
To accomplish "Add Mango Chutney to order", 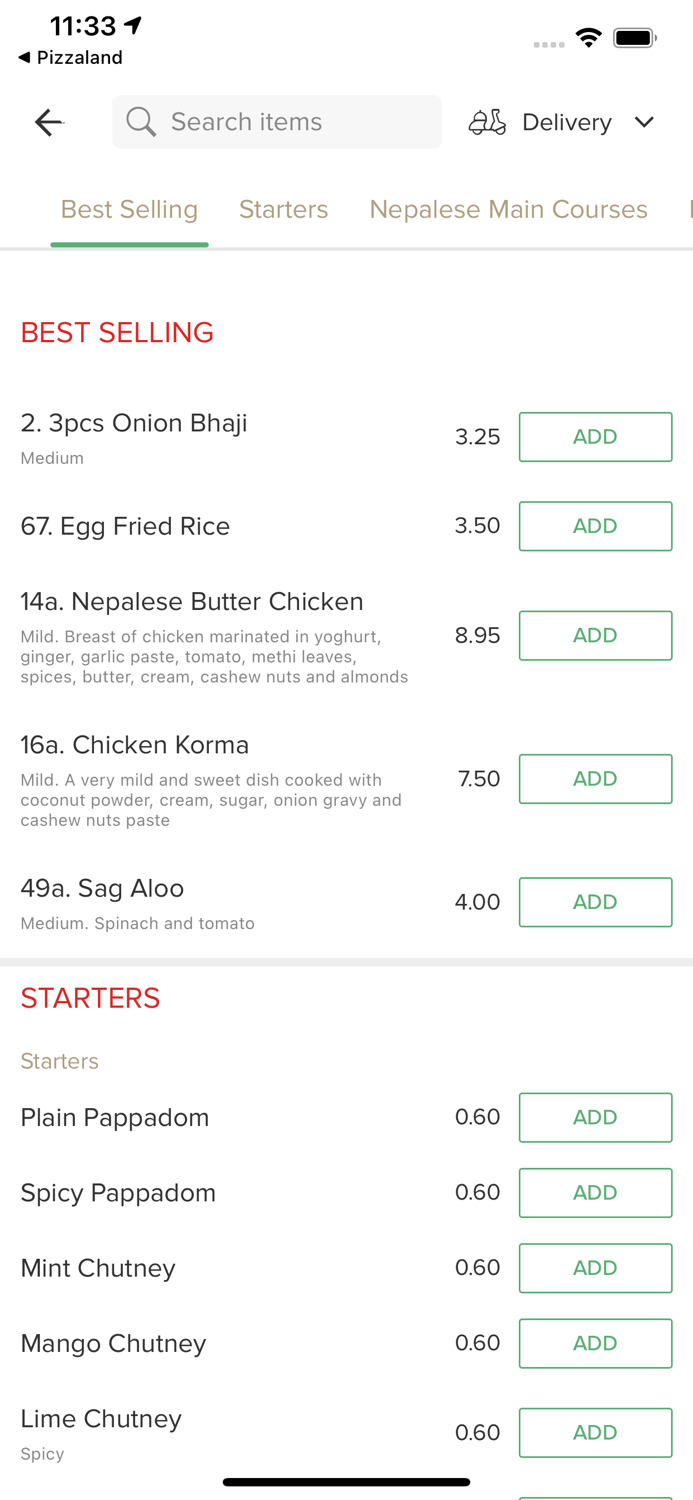I will pos(595,1343).
